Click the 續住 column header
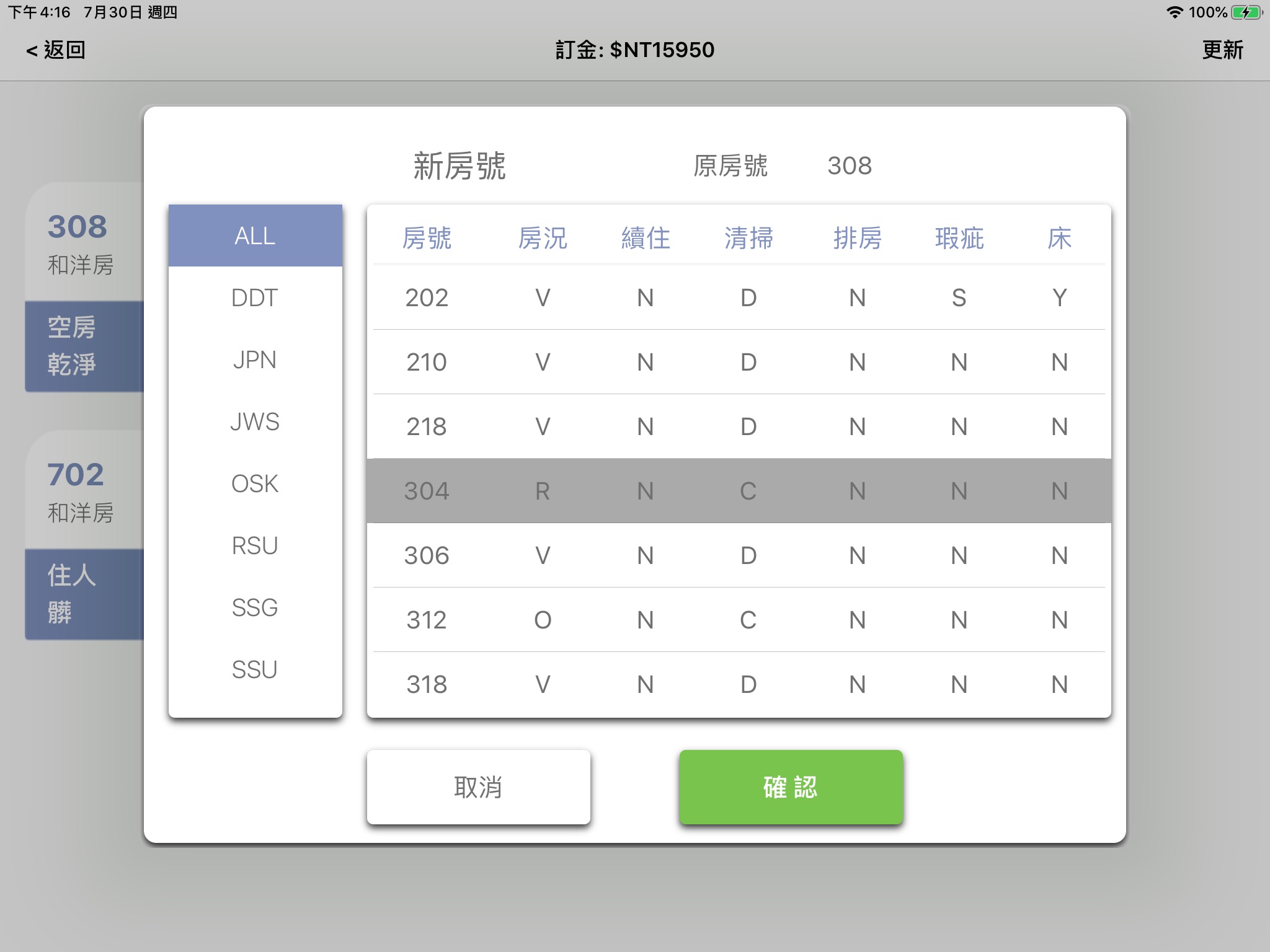The width and height of the screenshot is (1270, 952). 646,238
